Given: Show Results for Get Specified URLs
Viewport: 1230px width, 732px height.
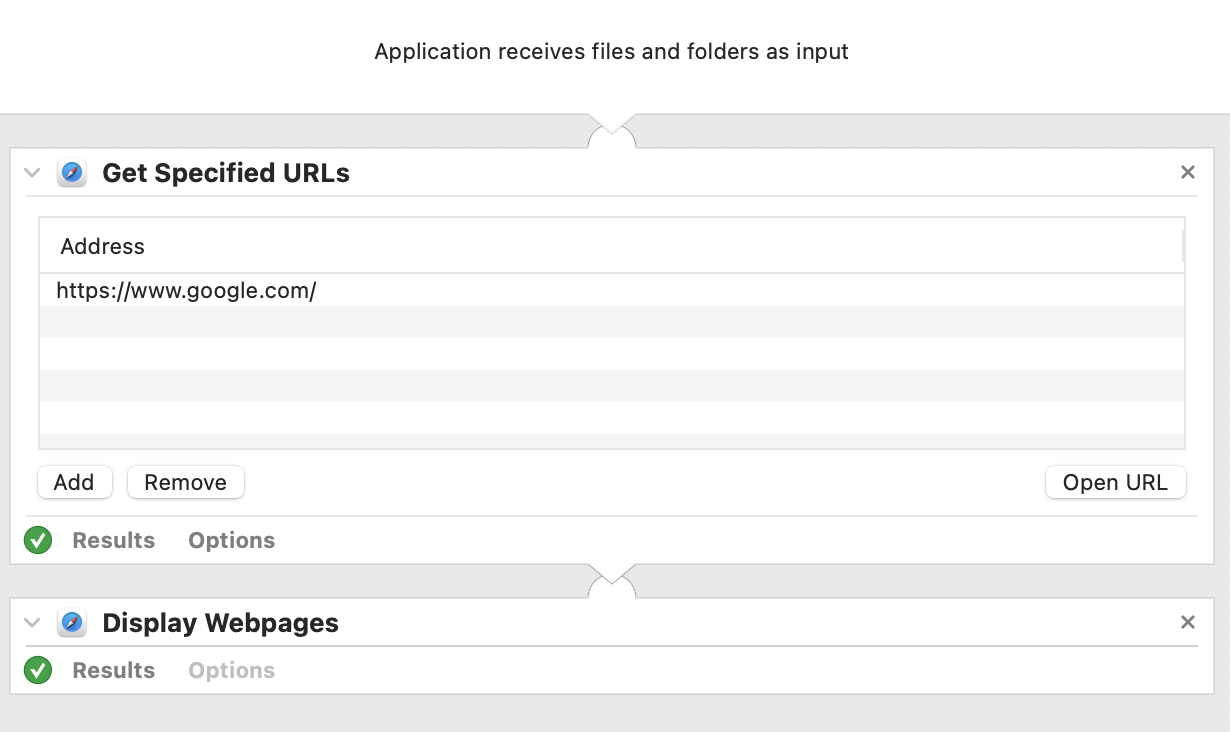Looking at the screenshot, I should (x=114, y=541).
